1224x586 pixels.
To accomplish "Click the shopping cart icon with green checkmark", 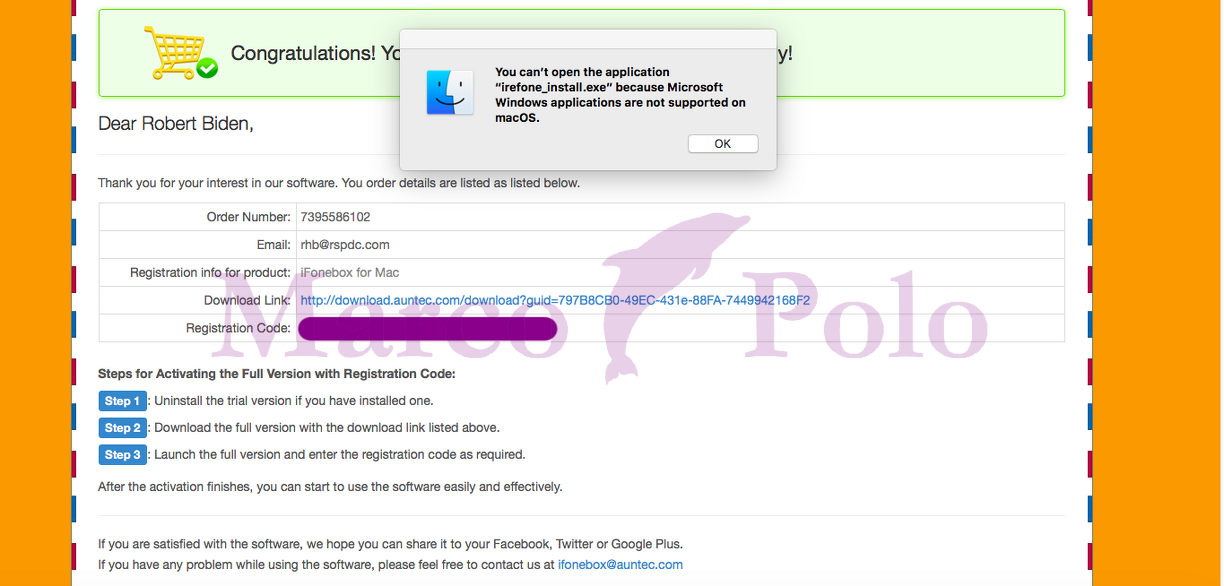I will point(180,53).
